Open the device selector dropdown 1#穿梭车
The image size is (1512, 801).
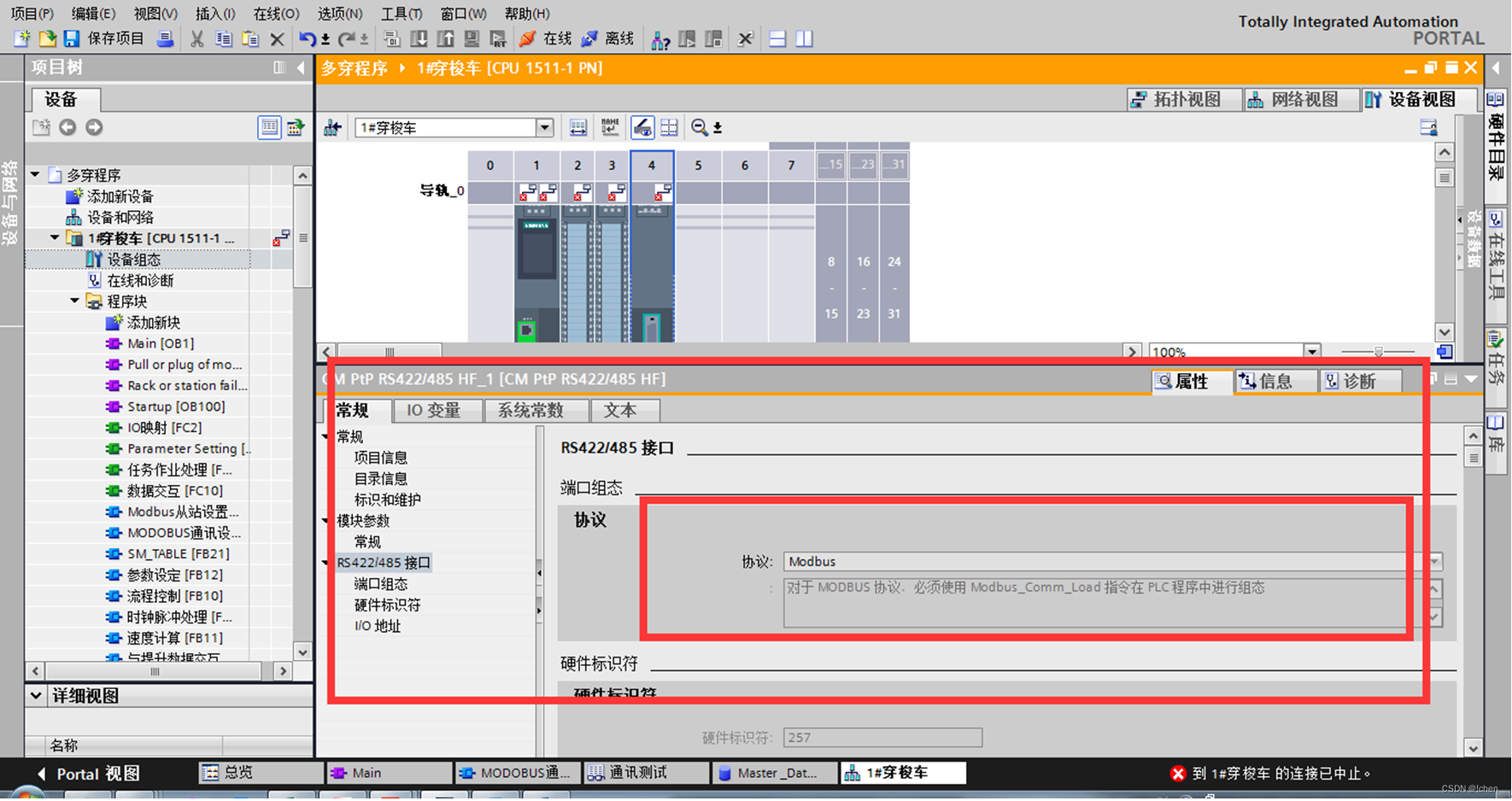544,127
